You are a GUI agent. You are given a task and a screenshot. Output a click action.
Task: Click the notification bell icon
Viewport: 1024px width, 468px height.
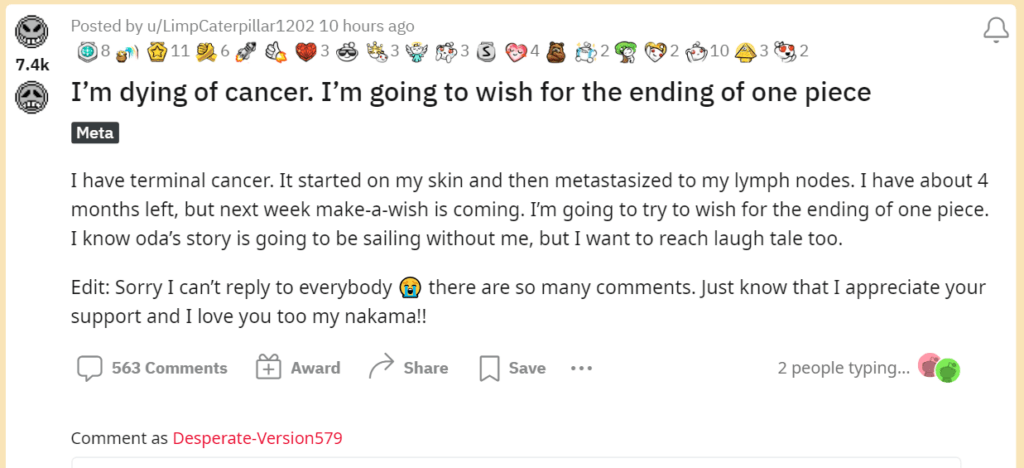(995, 30)
